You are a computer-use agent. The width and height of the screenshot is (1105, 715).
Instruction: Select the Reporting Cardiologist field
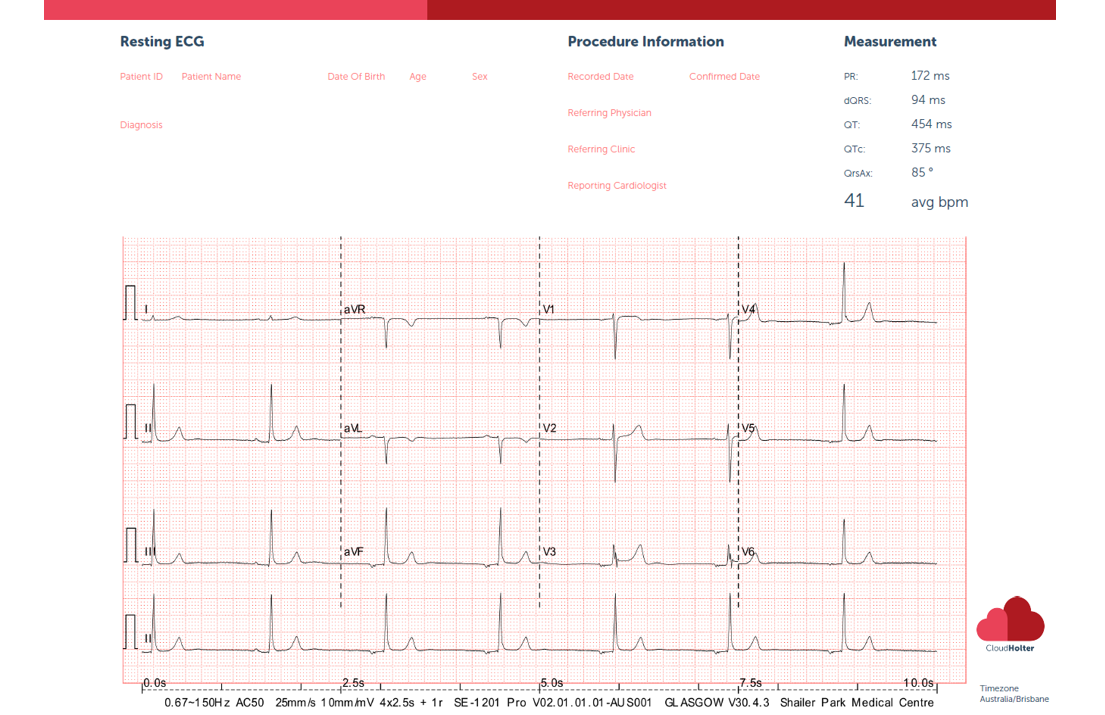(x=616, y=186)
